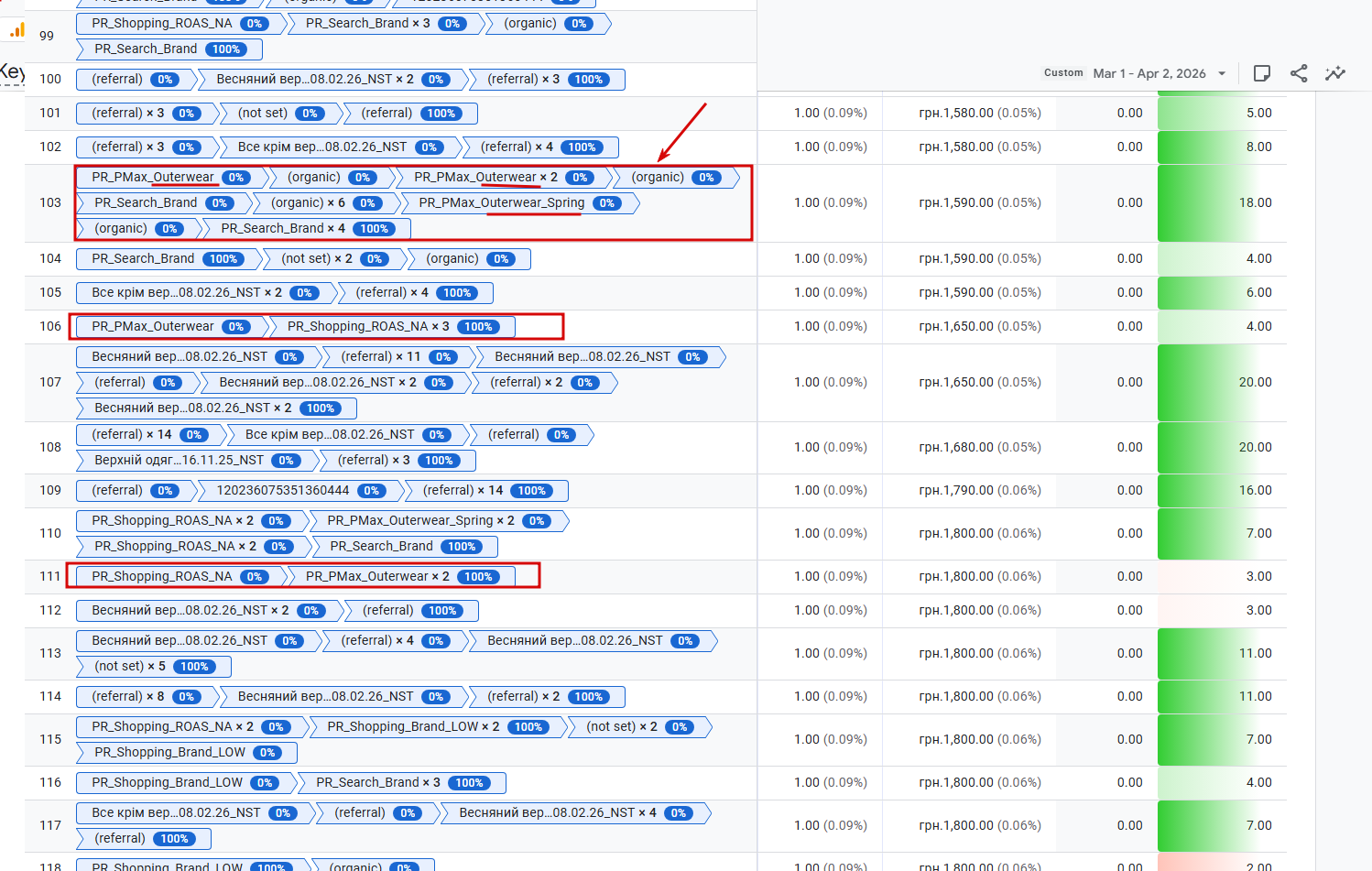Click грн.1,790.00 (0.06%) value in row 109

980,491
